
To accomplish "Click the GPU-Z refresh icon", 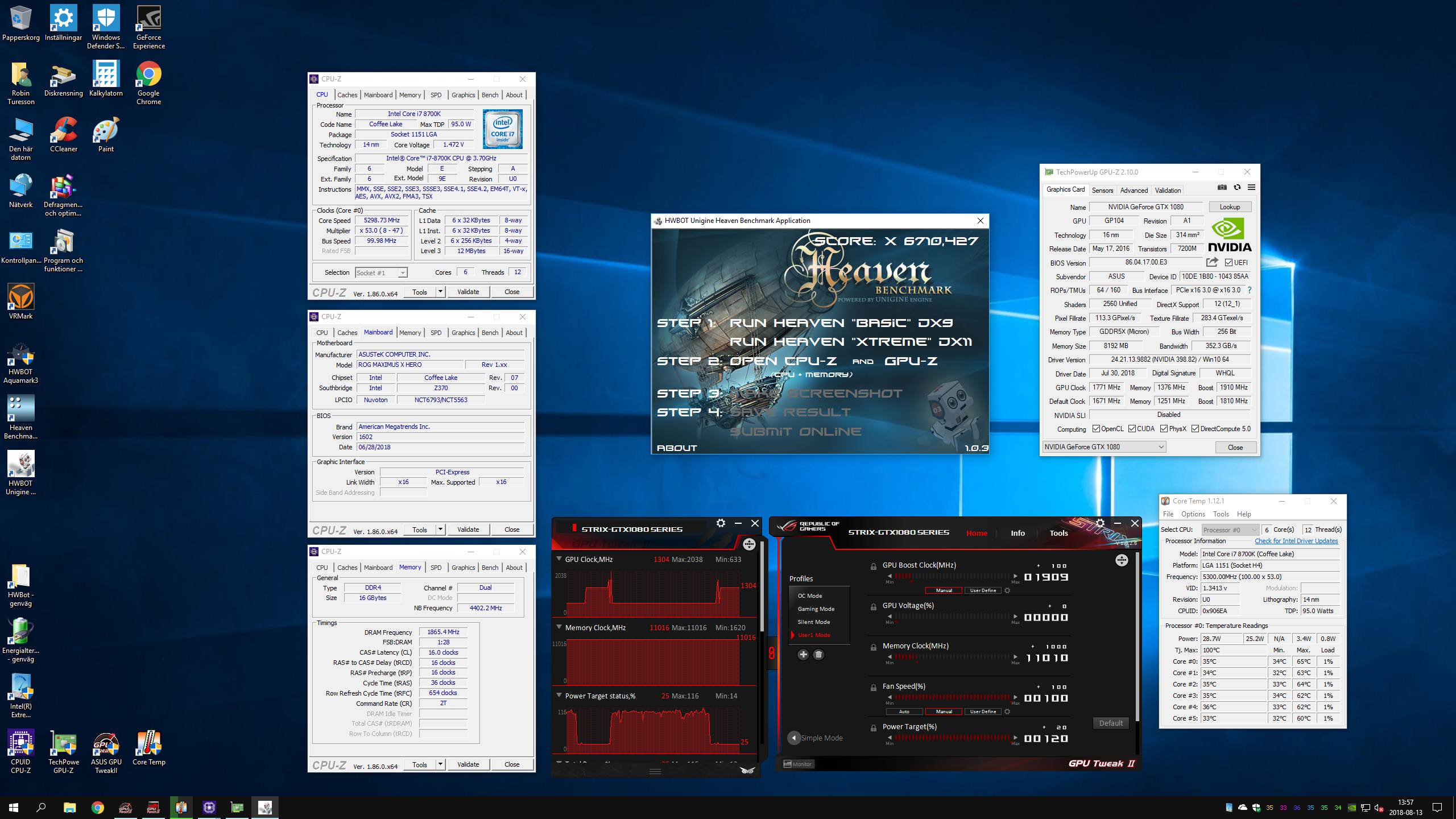I will (x=1237, y=188).
